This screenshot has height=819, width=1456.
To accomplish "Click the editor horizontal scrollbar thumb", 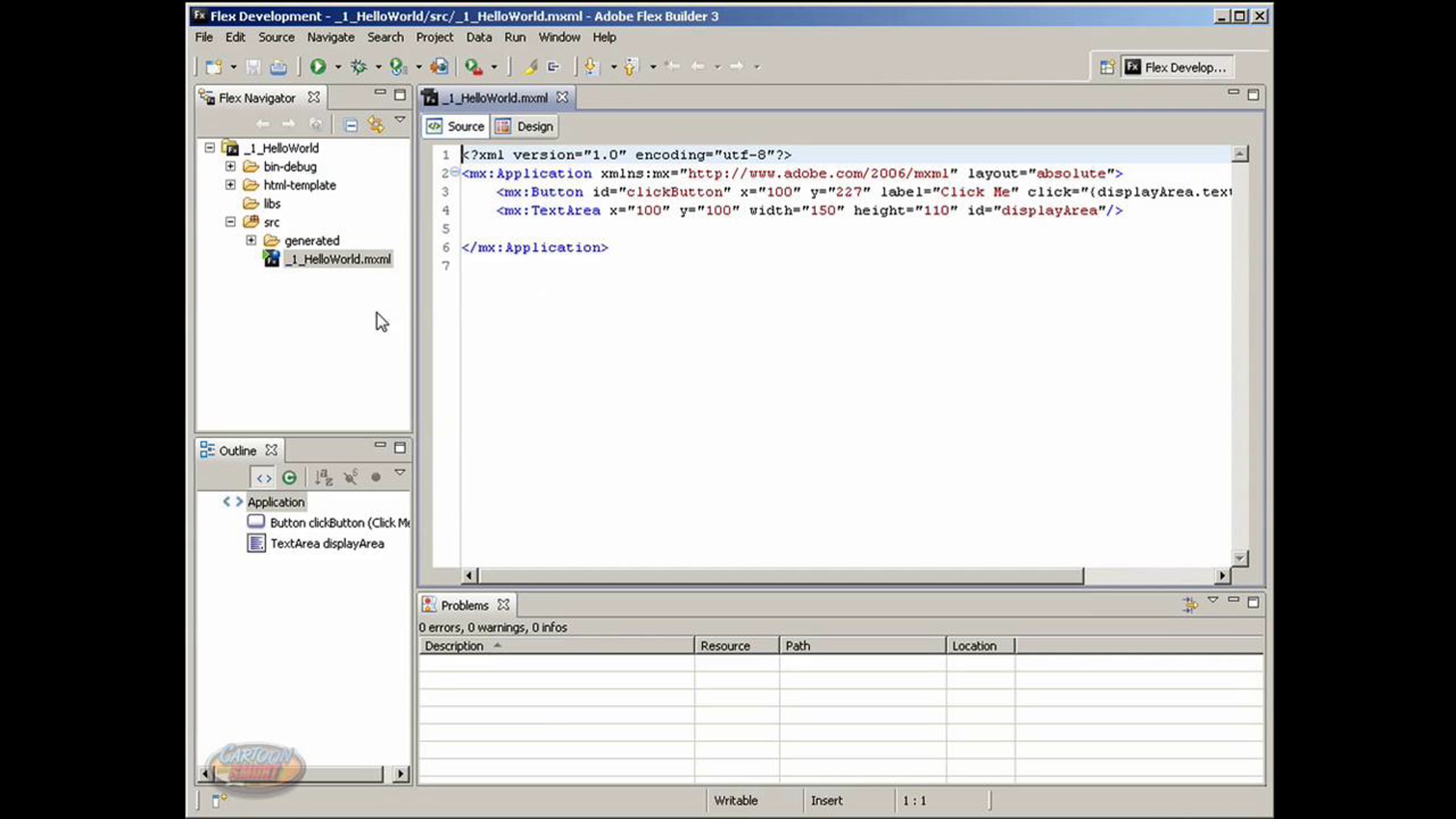I will point(780,575).
